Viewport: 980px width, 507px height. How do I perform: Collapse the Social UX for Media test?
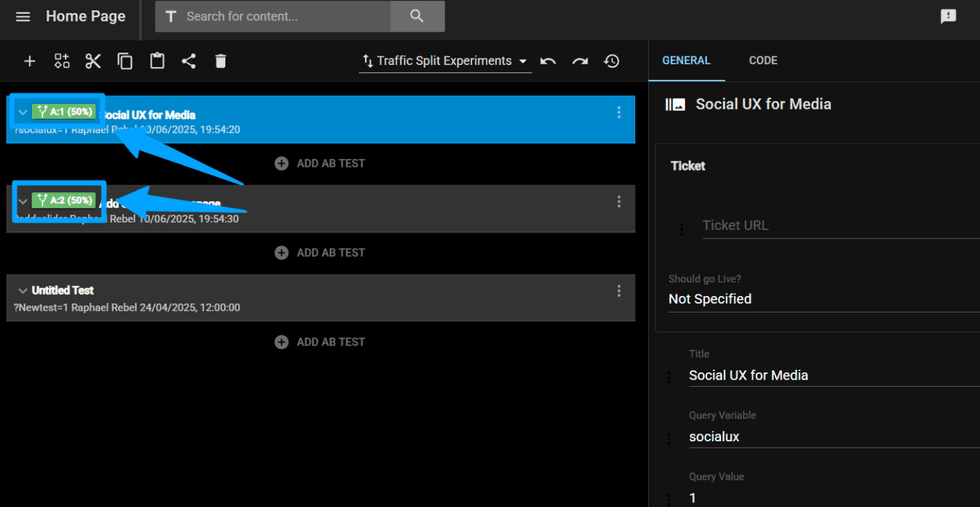(x=23, y=113)
